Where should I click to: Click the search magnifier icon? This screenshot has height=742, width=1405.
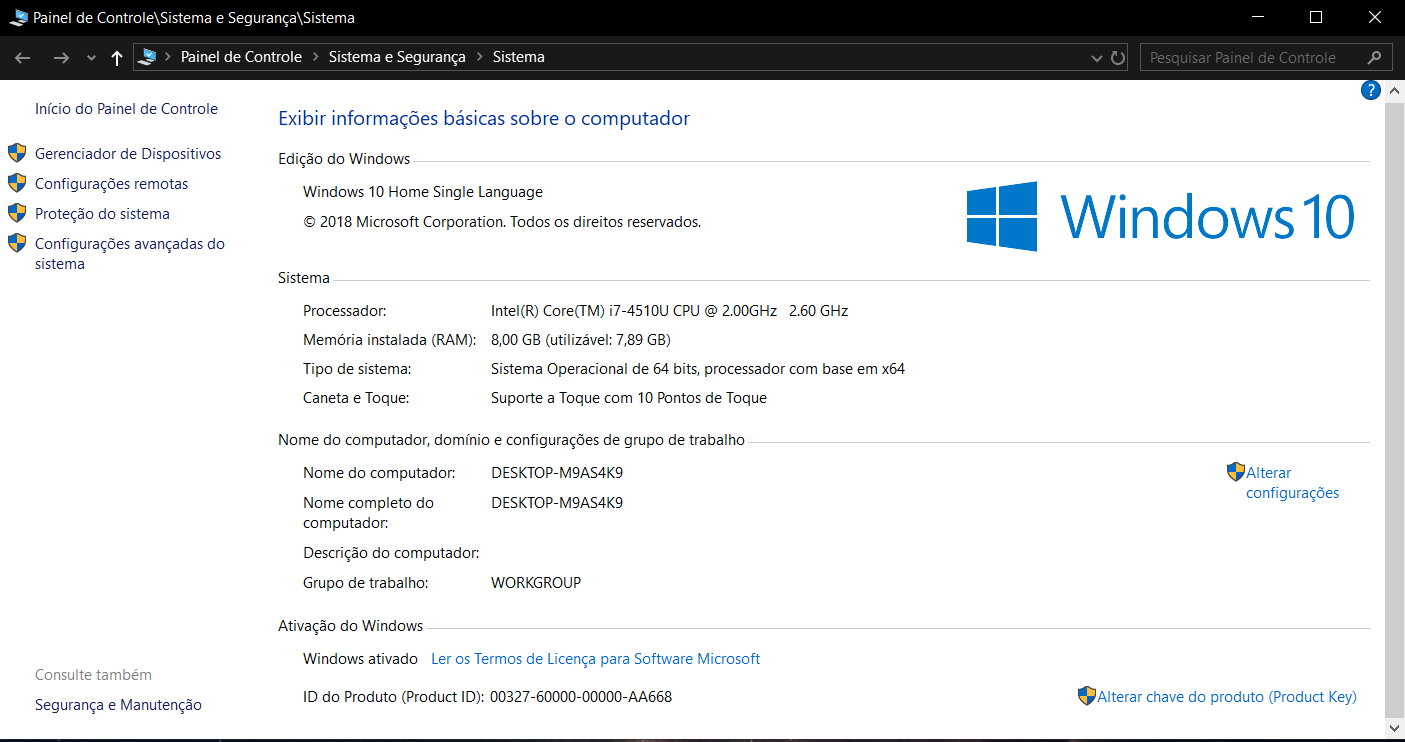pos(1375,58)
